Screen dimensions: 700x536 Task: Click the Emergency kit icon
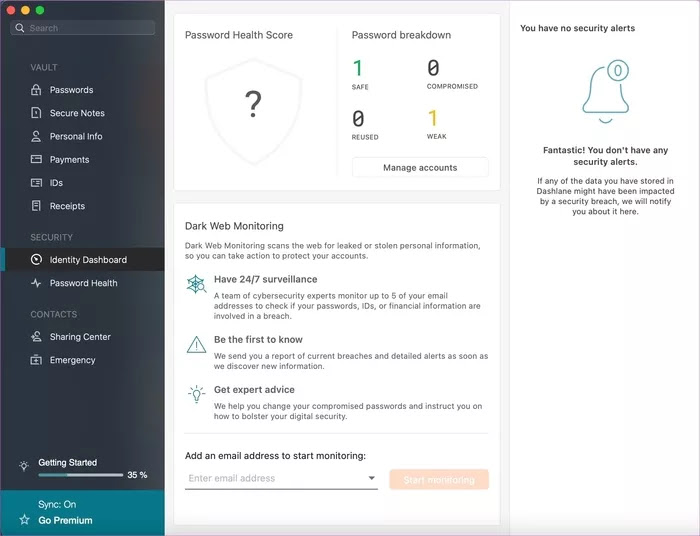click(36, 360)
